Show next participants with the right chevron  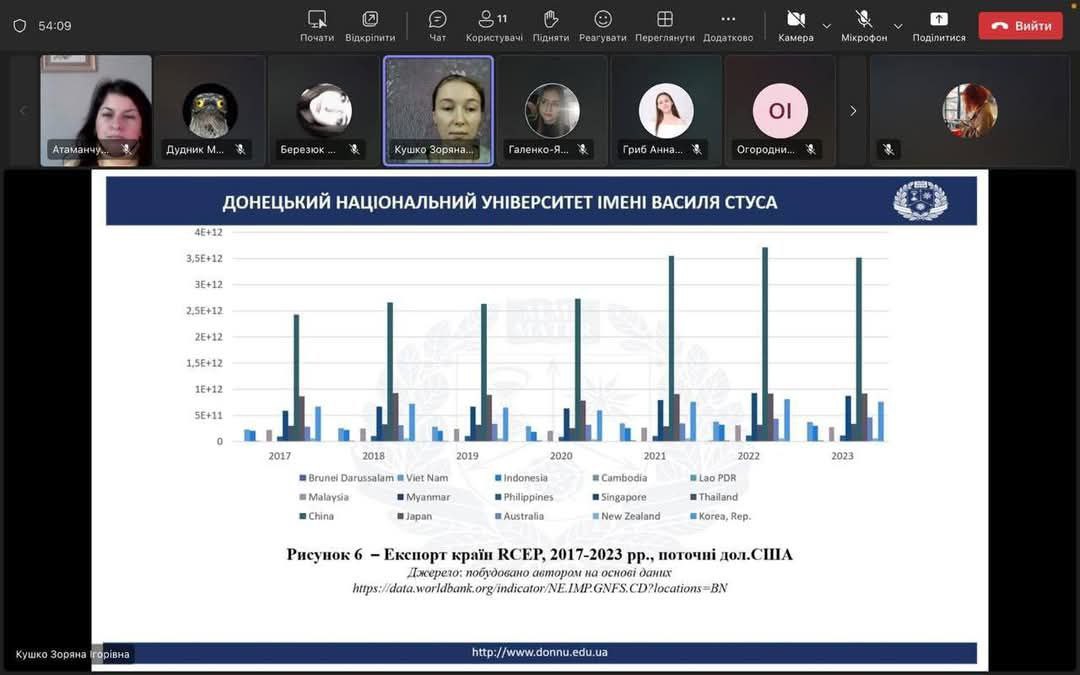point(853,111)
